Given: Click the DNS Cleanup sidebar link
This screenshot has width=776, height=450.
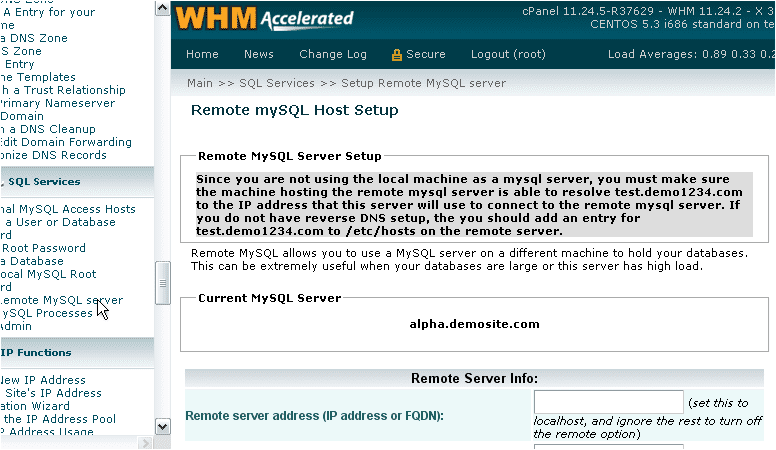Looking at the screenshot, I should pyautogui.click(x=48, y=129).
